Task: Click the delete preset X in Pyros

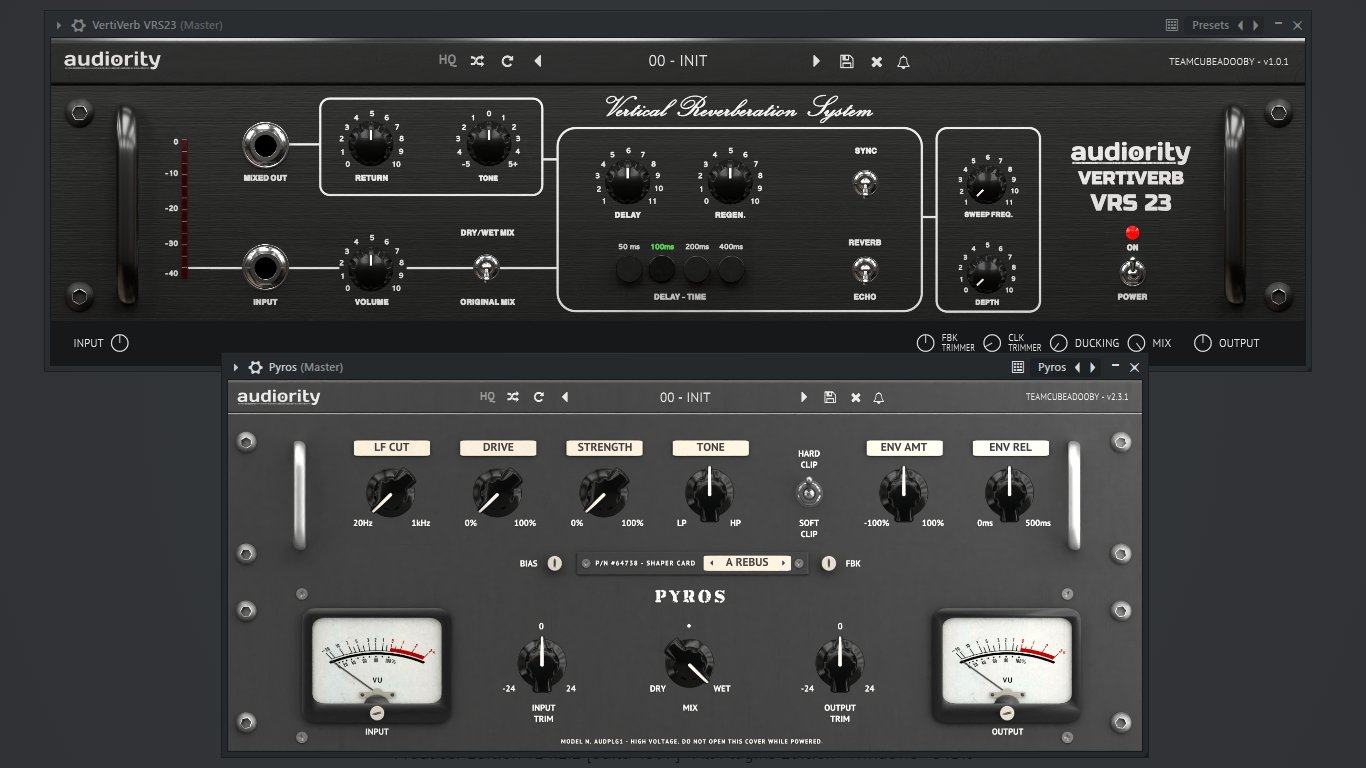Action: tap(855, 397)
